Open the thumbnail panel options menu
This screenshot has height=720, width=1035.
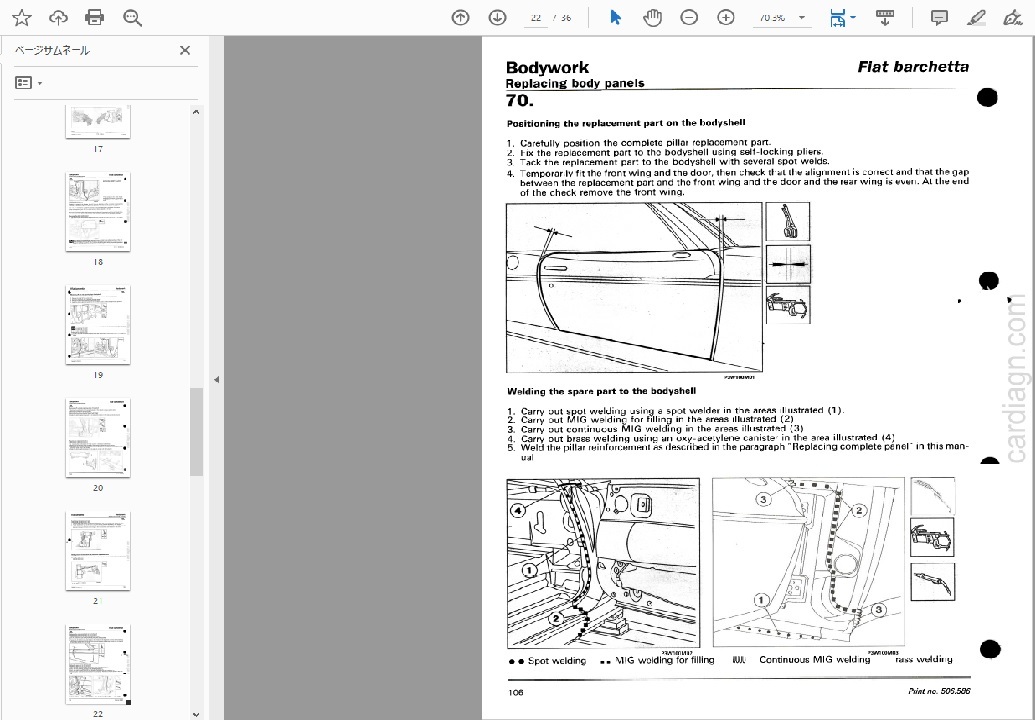(28, 82)
